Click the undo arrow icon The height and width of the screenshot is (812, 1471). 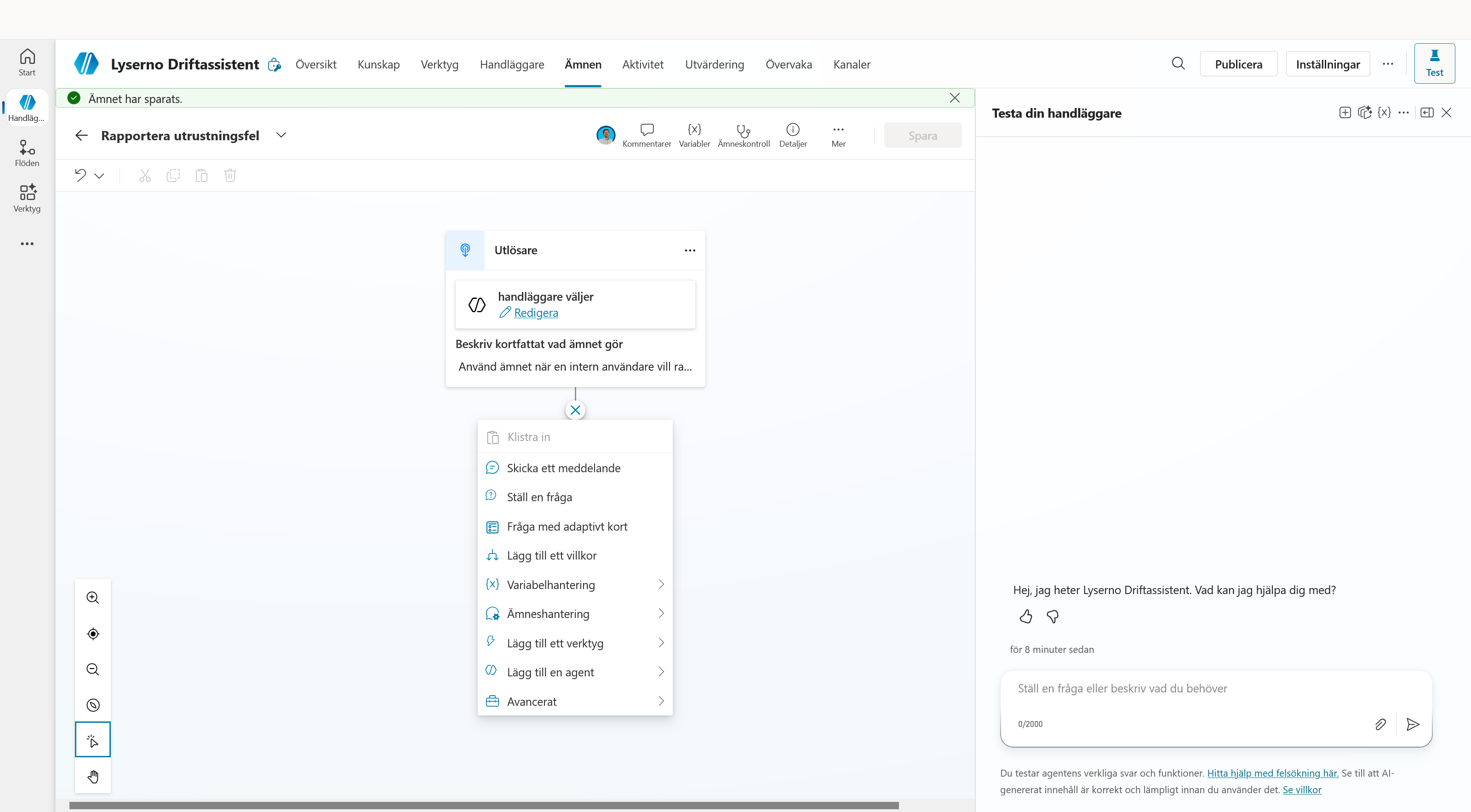click(80, 175)
